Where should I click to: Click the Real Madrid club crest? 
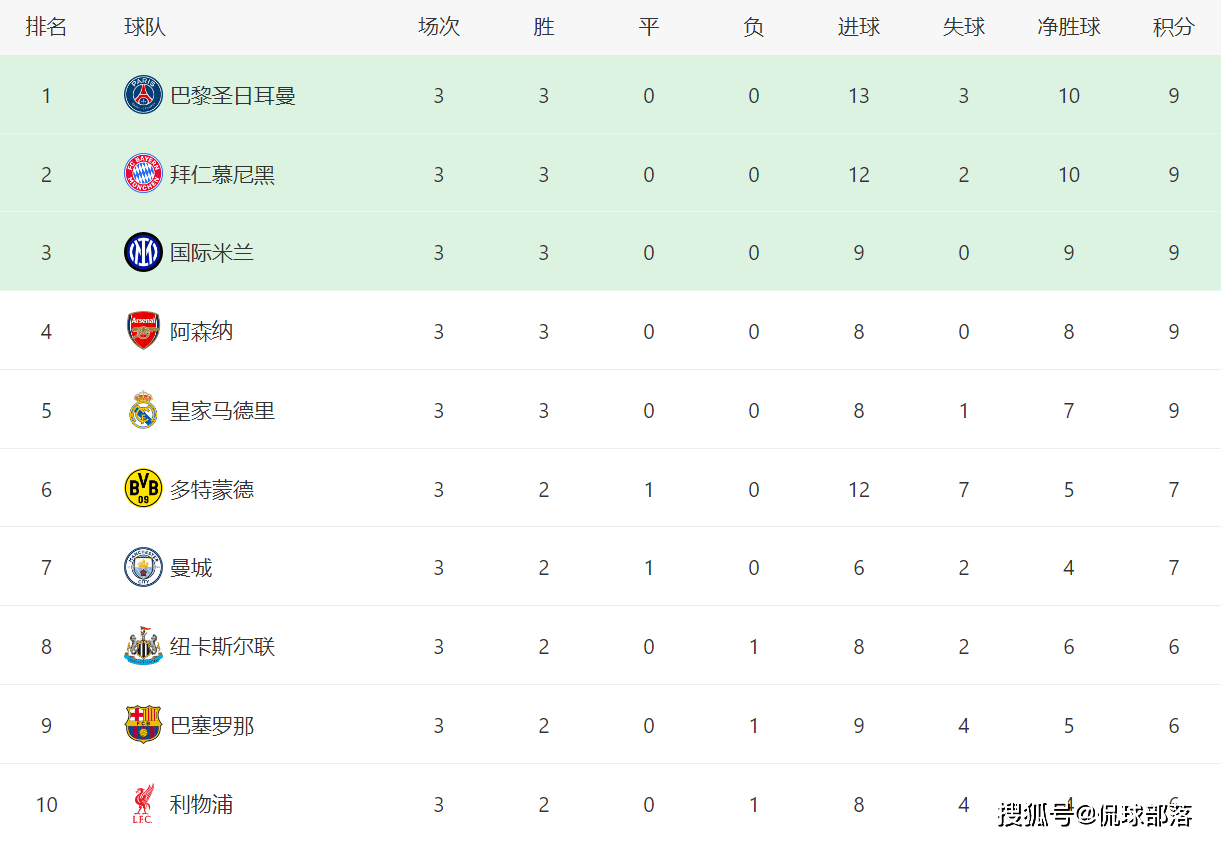click(x=143, y=410)
